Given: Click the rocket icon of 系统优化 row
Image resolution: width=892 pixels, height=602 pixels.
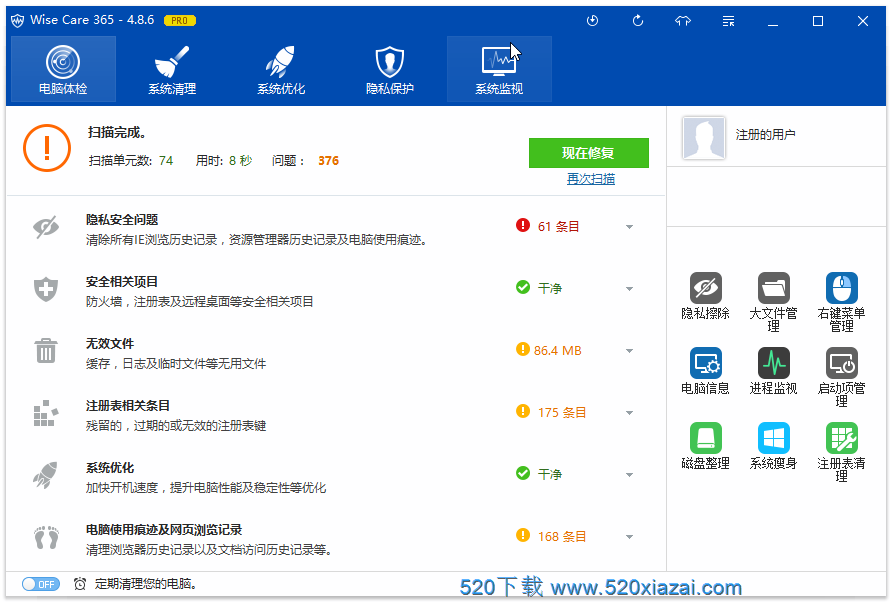Looking at the screenshot, I should [46, 475].
